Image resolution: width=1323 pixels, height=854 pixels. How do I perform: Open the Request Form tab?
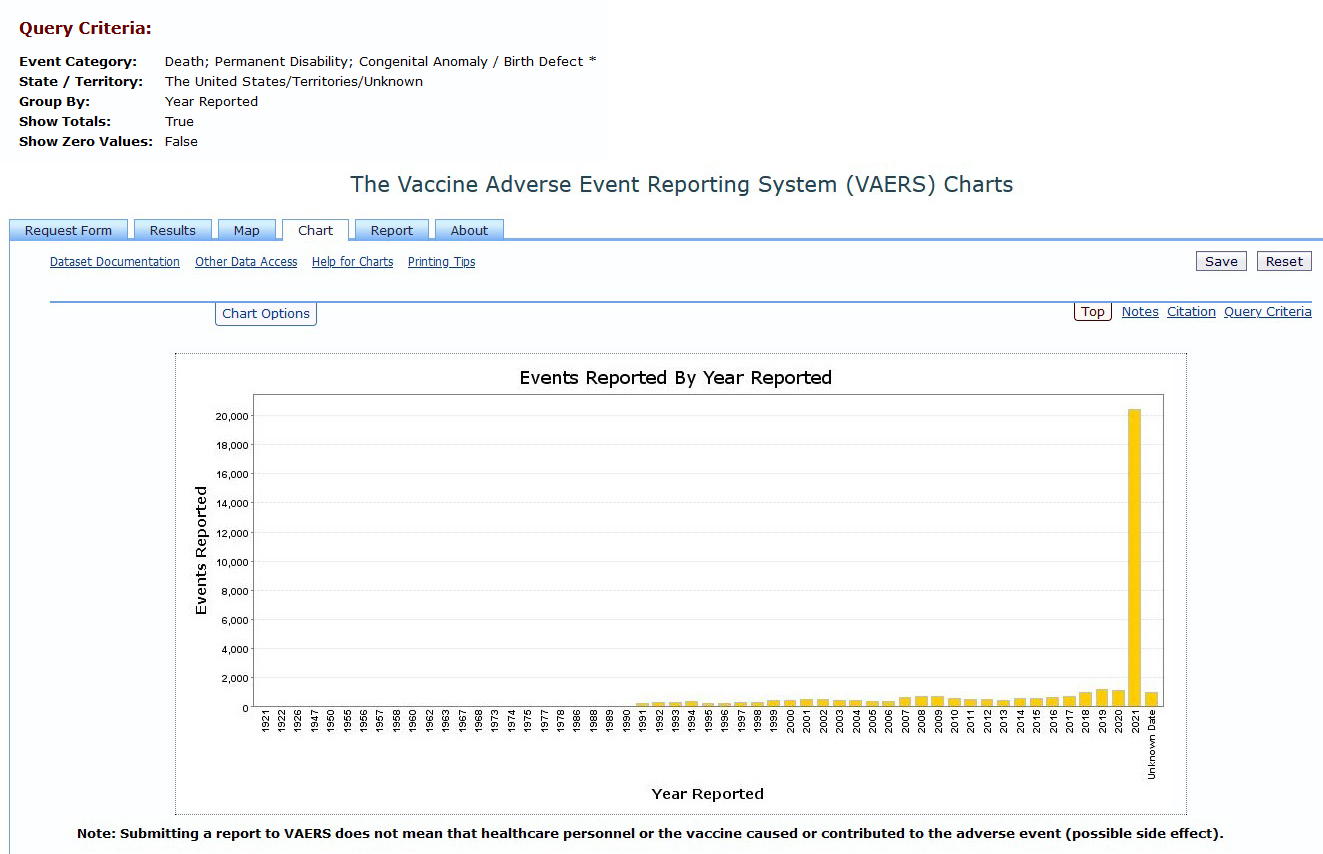click(68, 230)
